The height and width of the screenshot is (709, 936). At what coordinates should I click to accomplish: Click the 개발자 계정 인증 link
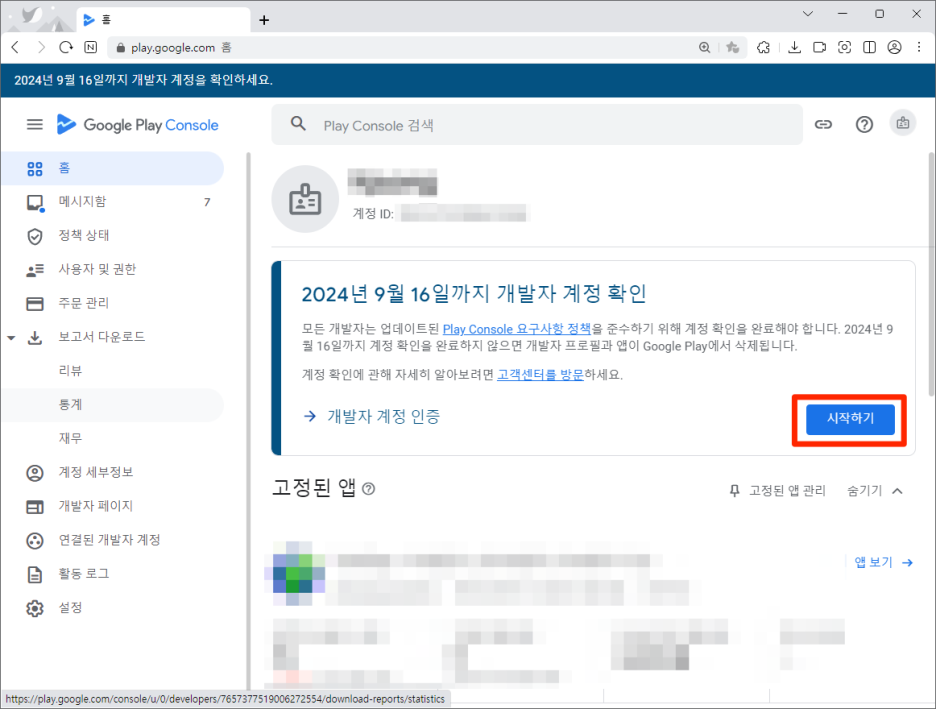pyautogui.click(x=383, y=417)
